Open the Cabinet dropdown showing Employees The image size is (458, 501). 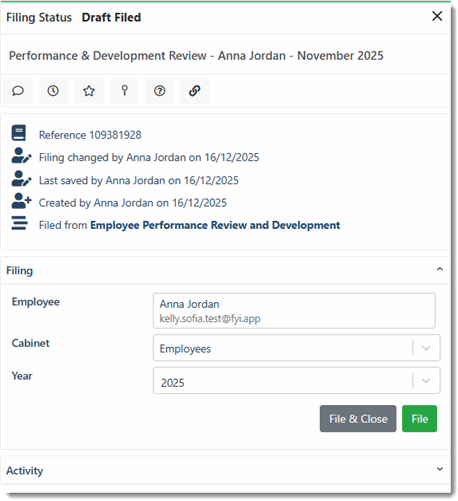click(x=297, y=348)
